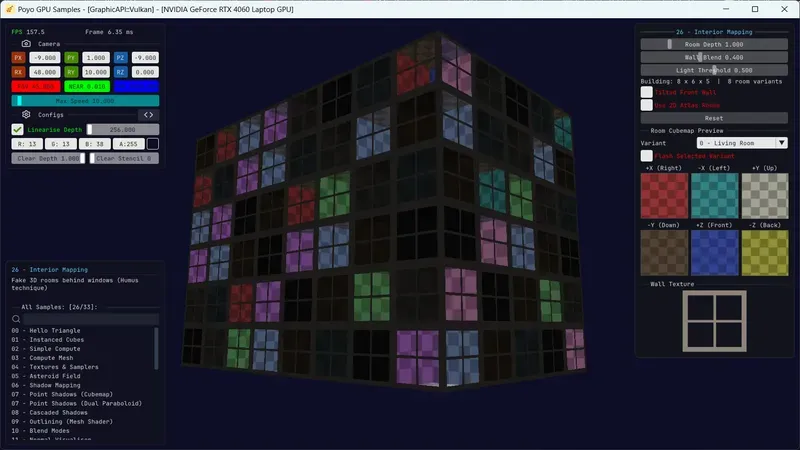Click the B: 38 color channel field

(94, 144)
